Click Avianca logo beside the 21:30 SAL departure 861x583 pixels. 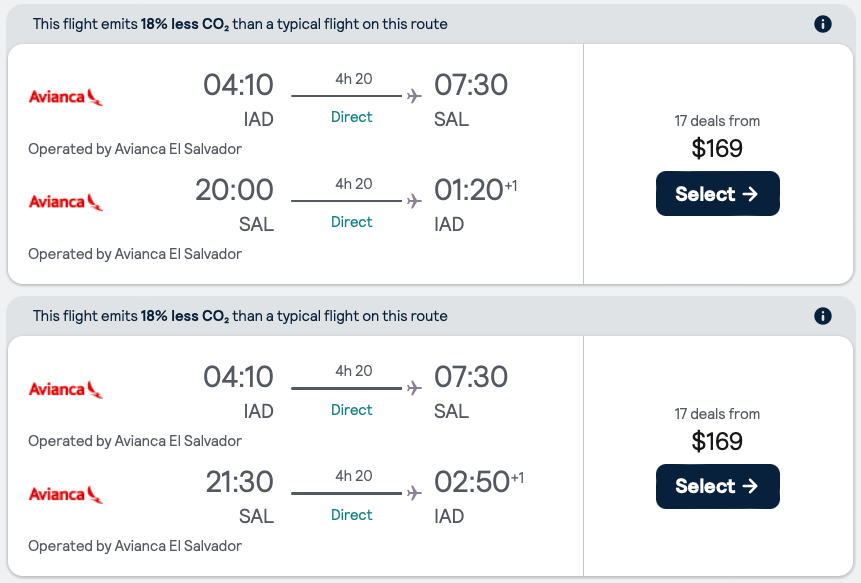coord(66,494)
